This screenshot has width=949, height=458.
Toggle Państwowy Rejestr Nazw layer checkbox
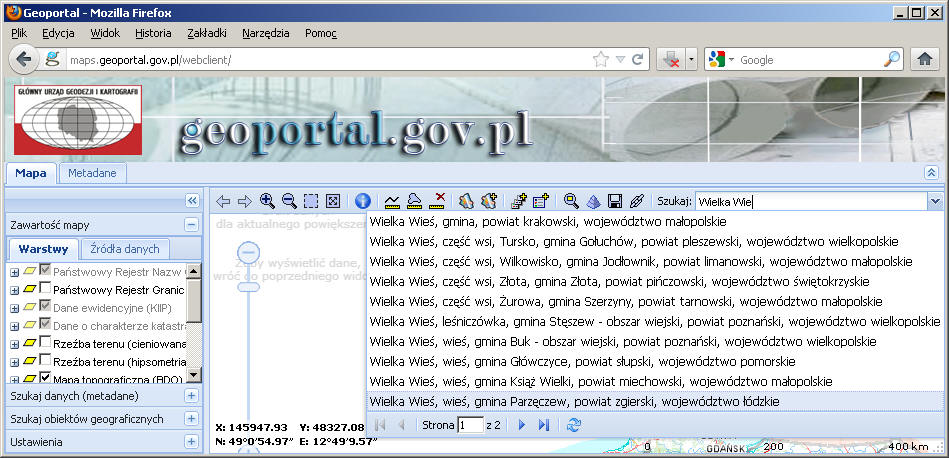click(x=45, y=271)
